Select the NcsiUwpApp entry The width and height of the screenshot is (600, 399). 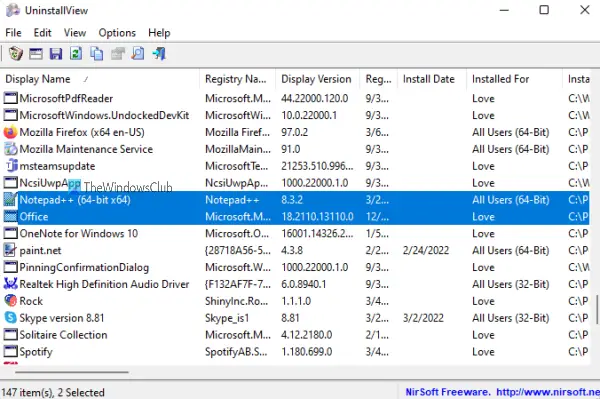(x=50, y=183)
